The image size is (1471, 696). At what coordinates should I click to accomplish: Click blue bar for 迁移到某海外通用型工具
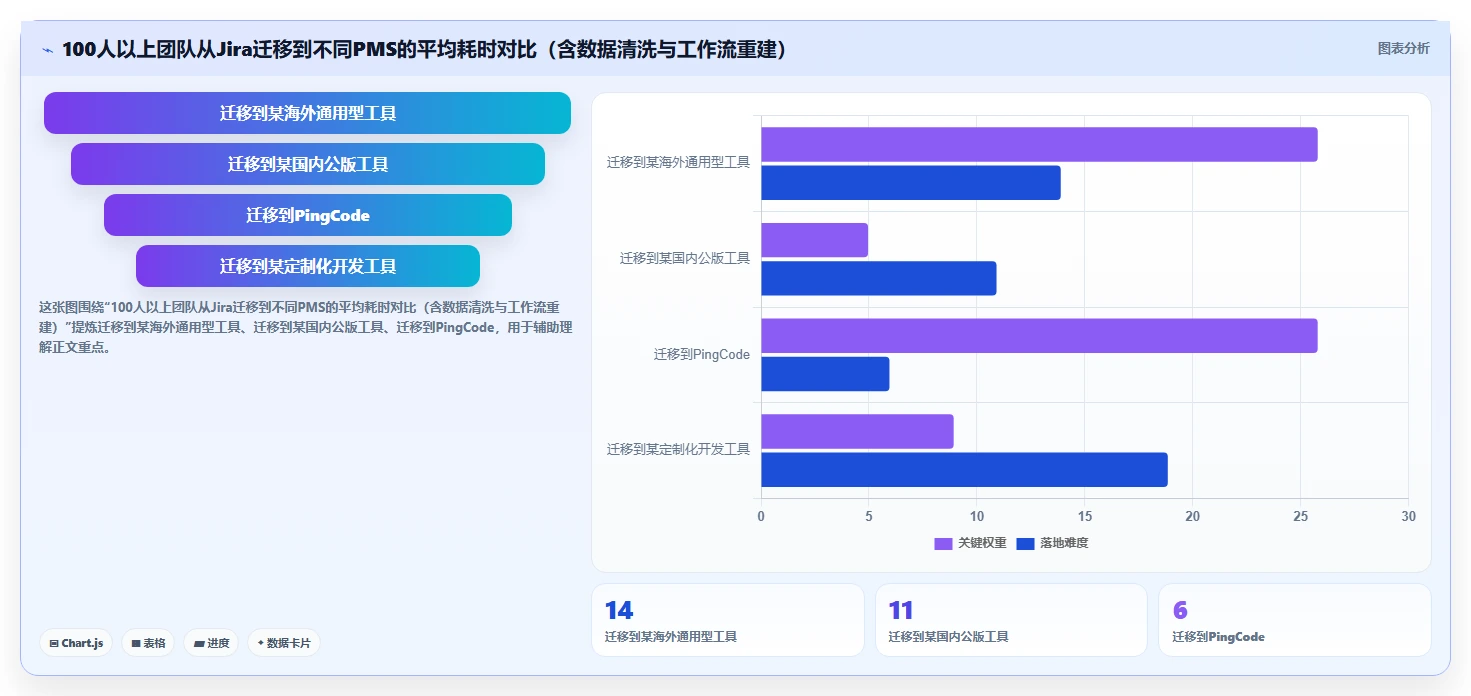[x=911, y=183]
